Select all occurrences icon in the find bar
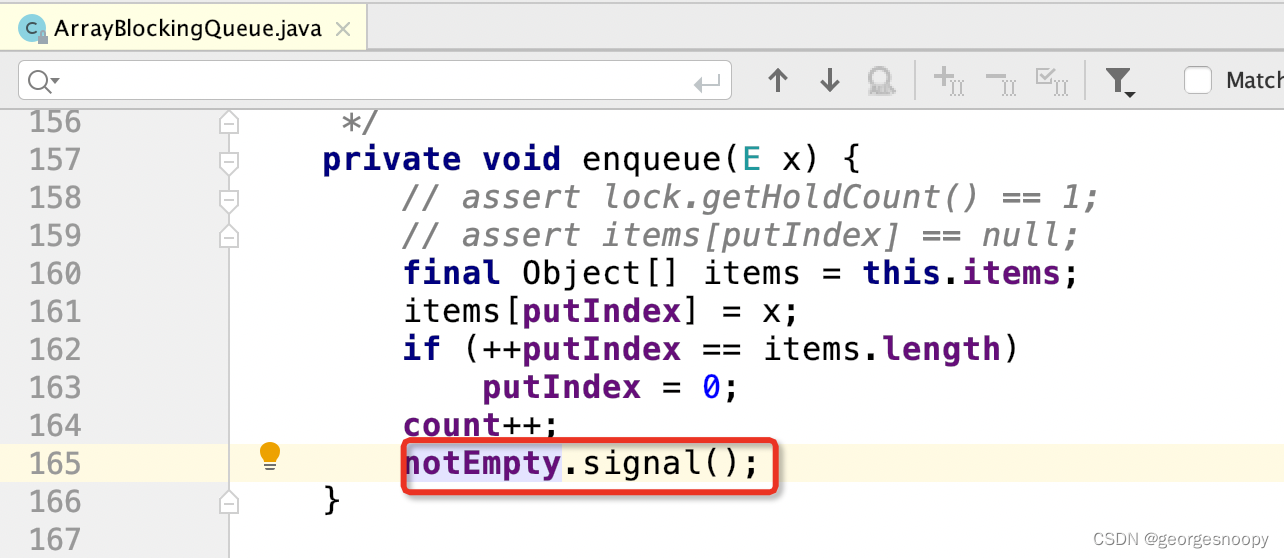Image resolution: width=1284 pixels, height=558 pixels. coord(1052,80)
